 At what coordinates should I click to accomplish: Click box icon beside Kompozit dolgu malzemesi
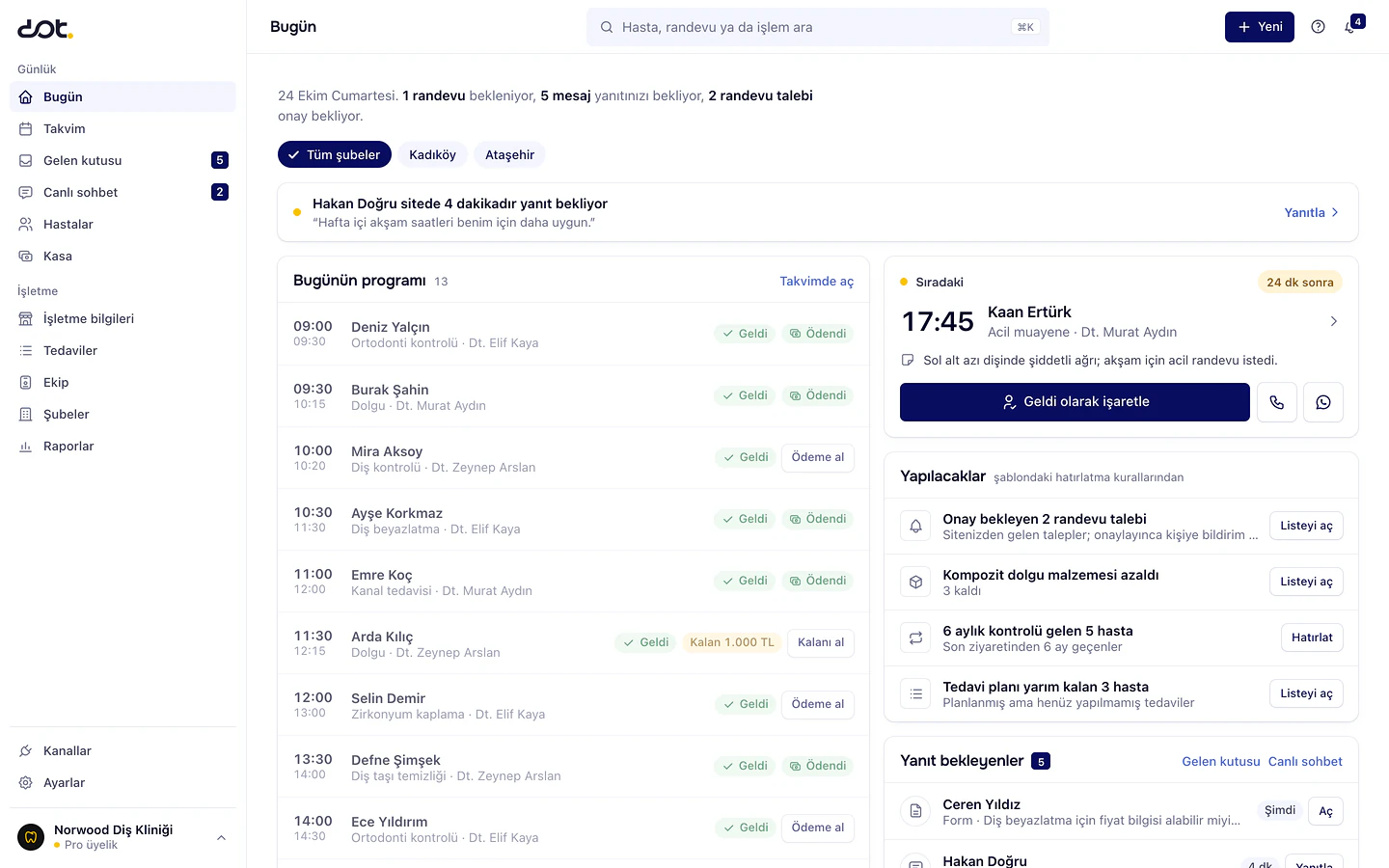(x=916, y=583)
